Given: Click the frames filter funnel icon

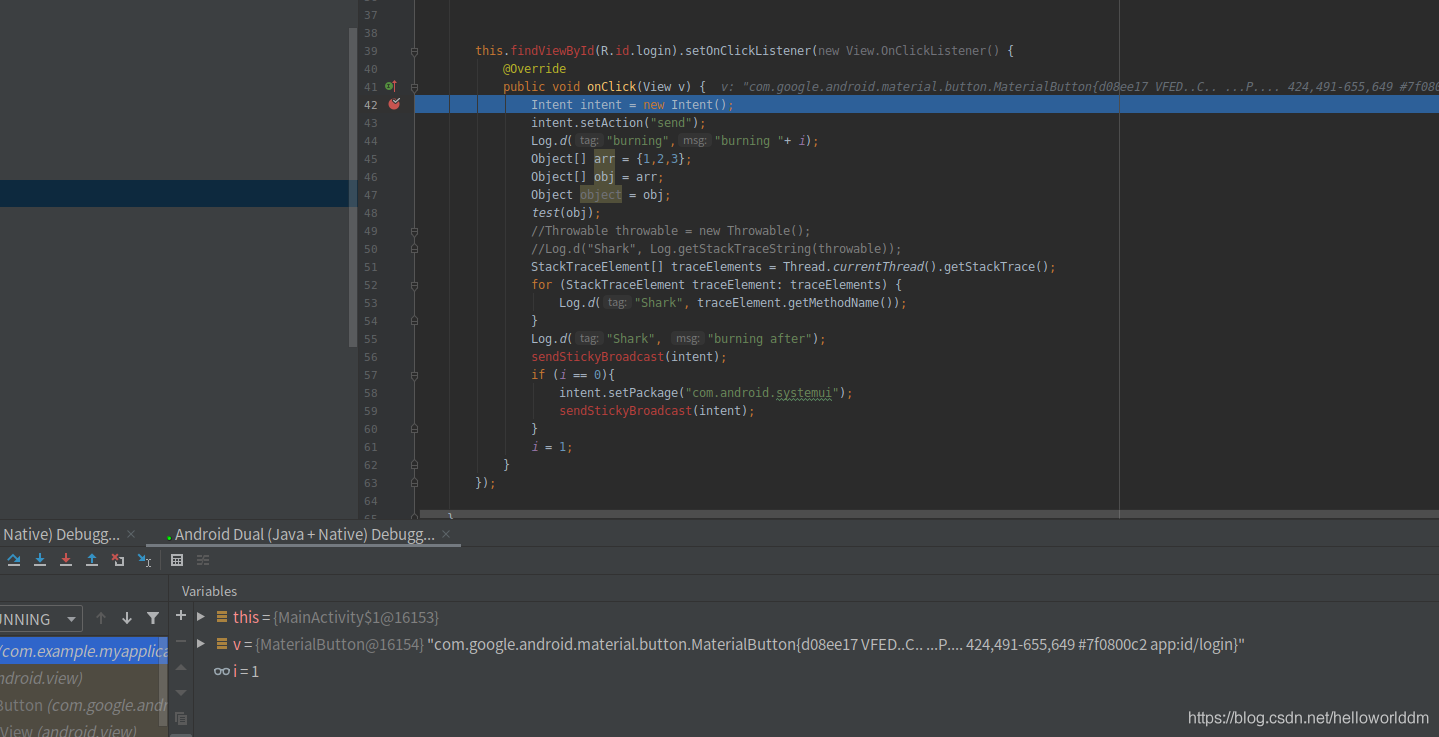Looking at the screenshot, I should 153,619.
